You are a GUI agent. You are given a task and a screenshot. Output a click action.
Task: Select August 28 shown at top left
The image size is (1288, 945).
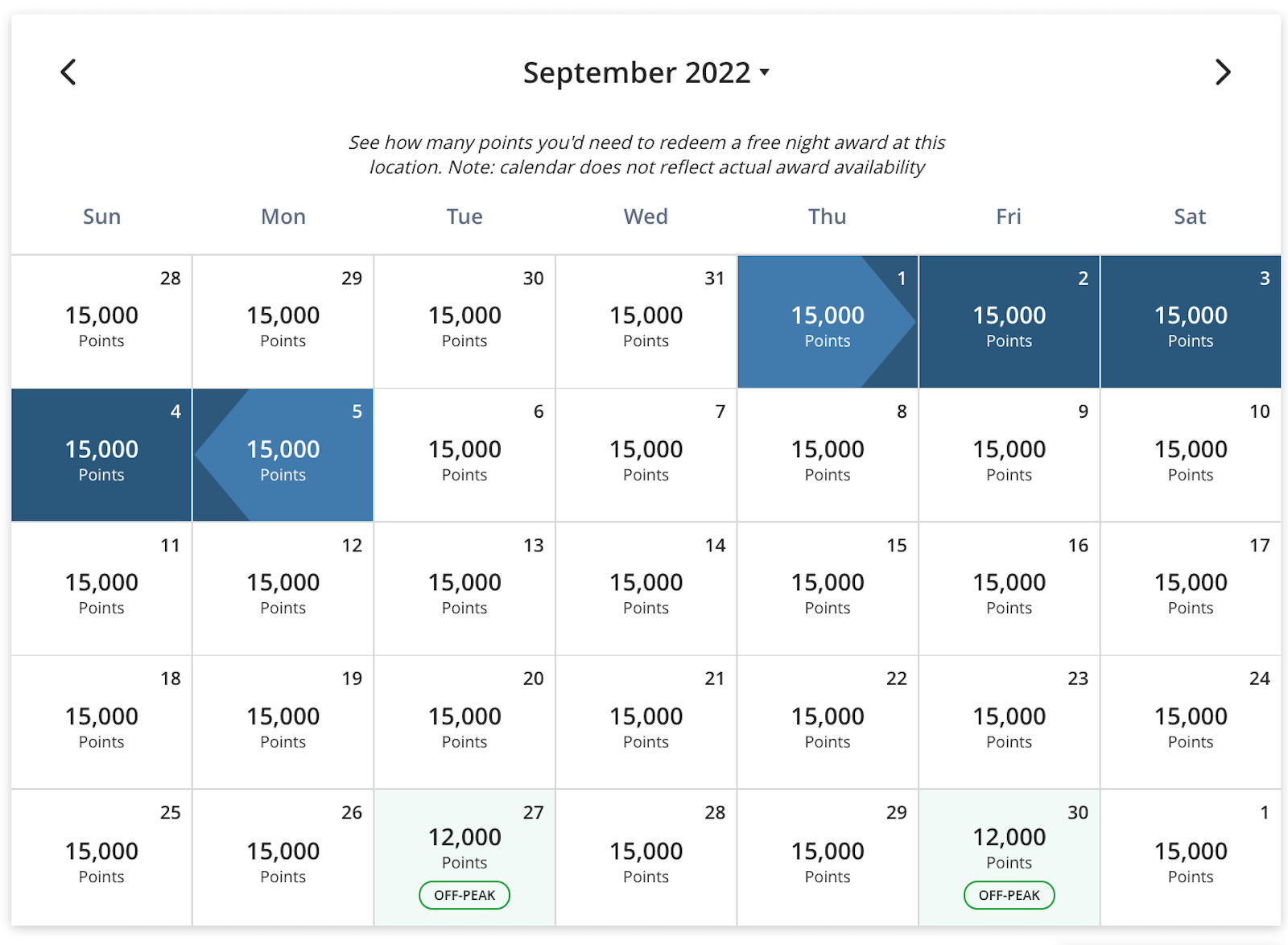coord(101,320)
